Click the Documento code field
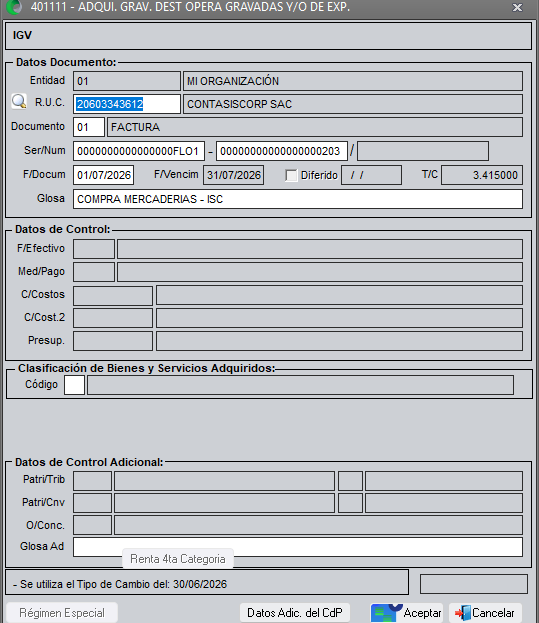Screen dimensions: 539x623 click(x=89, y=127)
